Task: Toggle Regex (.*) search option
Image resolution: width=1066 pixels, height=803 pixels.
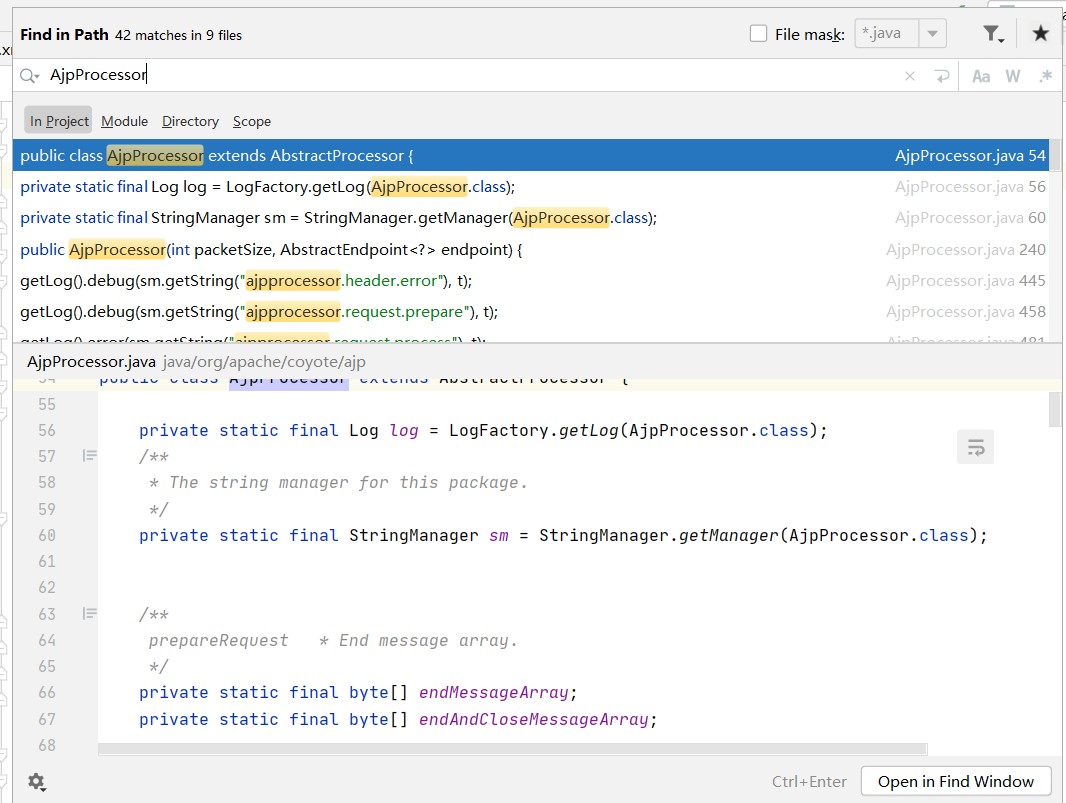Action: pos(1046,76)
